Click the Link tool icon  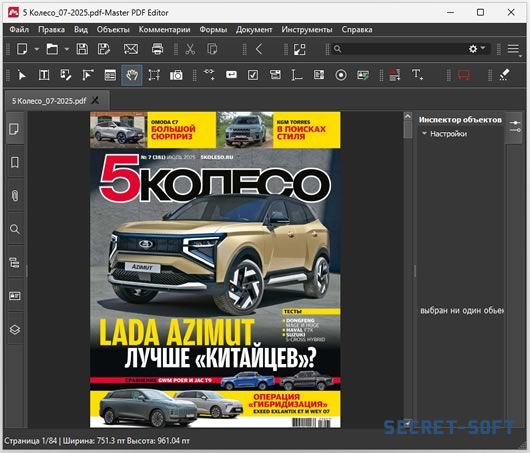(x=209, y=74)
